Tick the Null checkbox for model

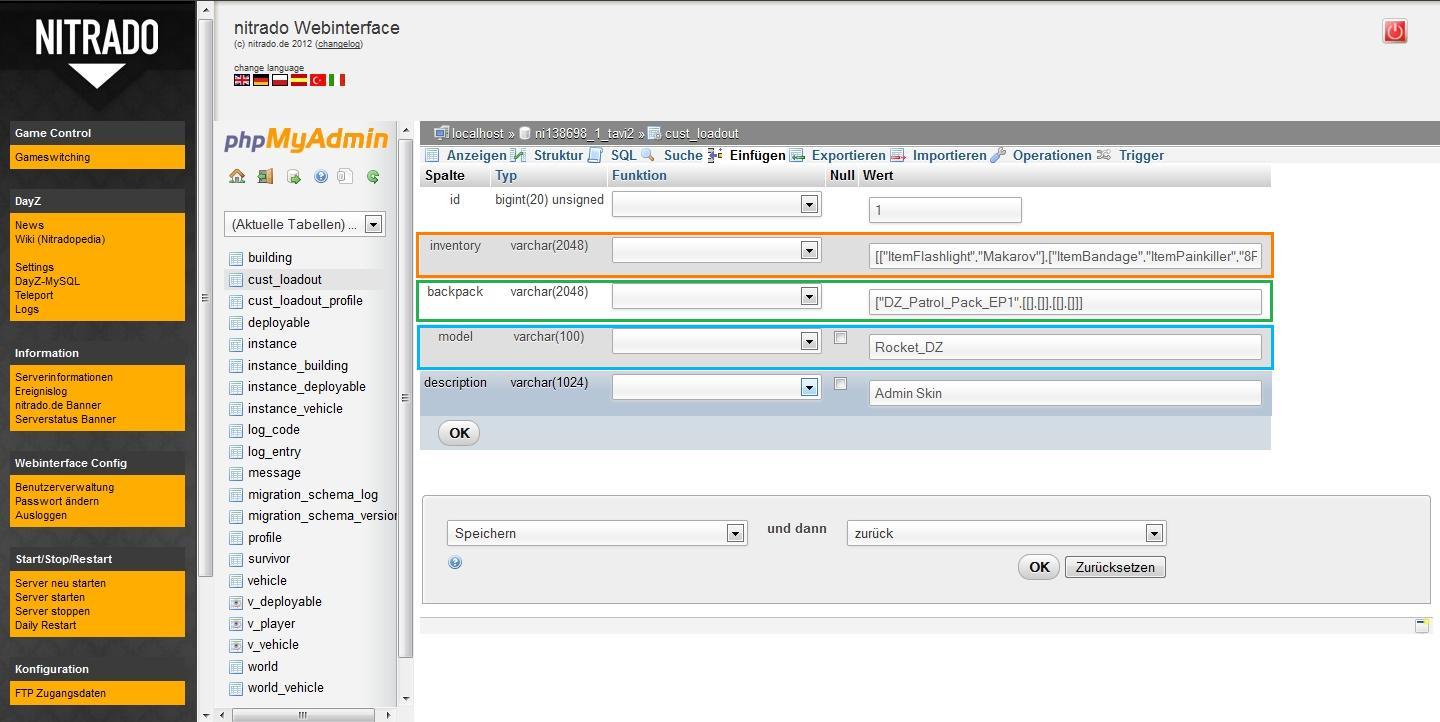tap(840, 338)
